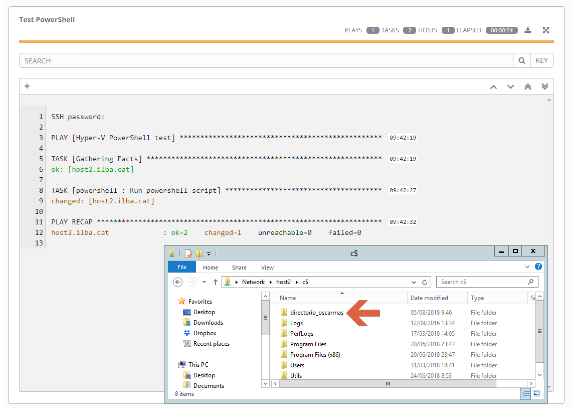
Task: Click the Explorer refresh icon
Action: pyautogui.click(x=424, y=282)
